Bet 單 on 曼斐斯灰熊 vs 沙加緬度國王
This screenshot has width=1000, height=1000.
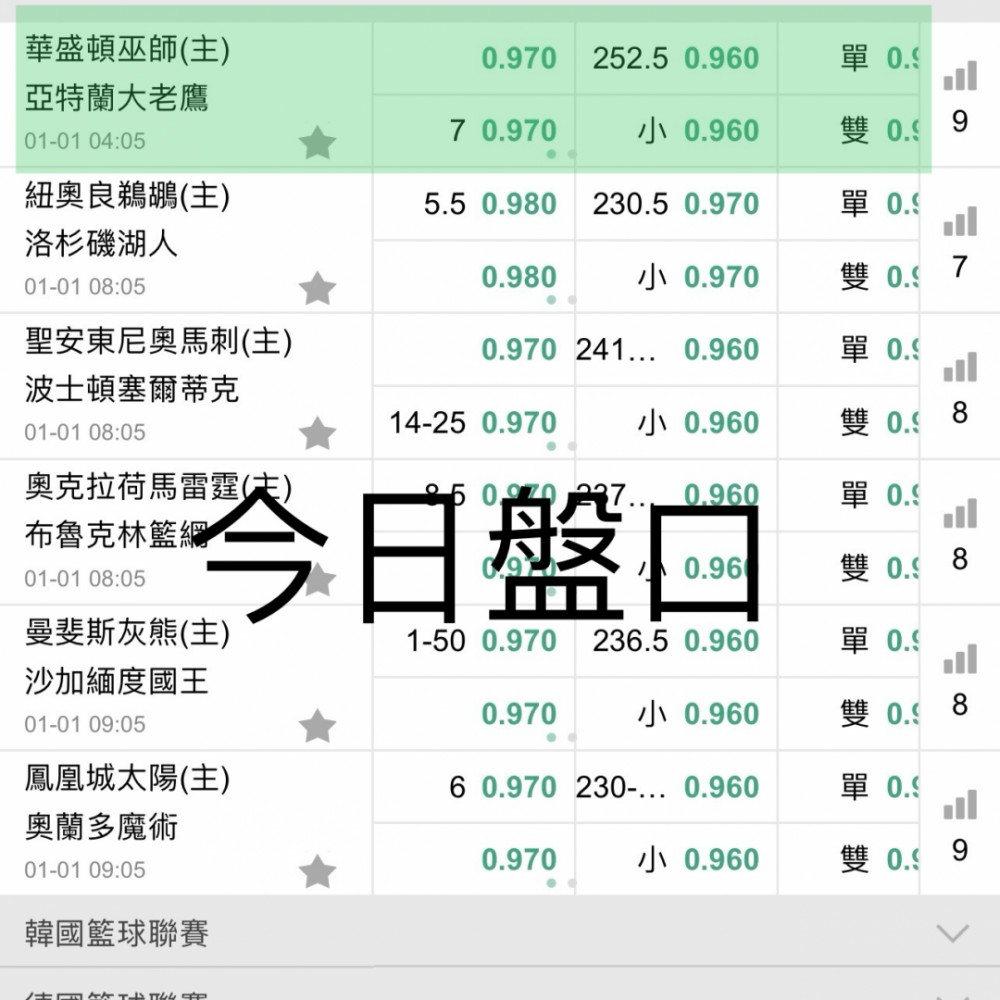(x=848, y=641)
